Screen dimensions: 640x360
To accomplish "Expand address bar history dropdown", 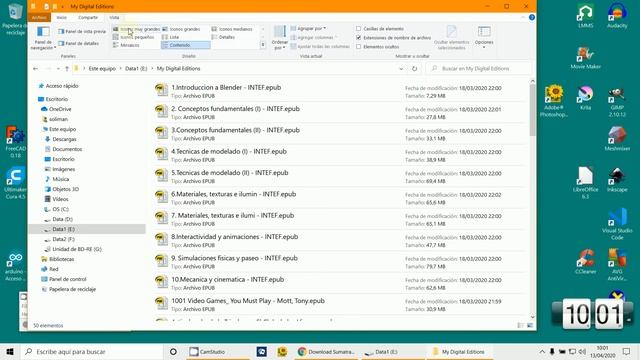I will click(x=401, y=69).
